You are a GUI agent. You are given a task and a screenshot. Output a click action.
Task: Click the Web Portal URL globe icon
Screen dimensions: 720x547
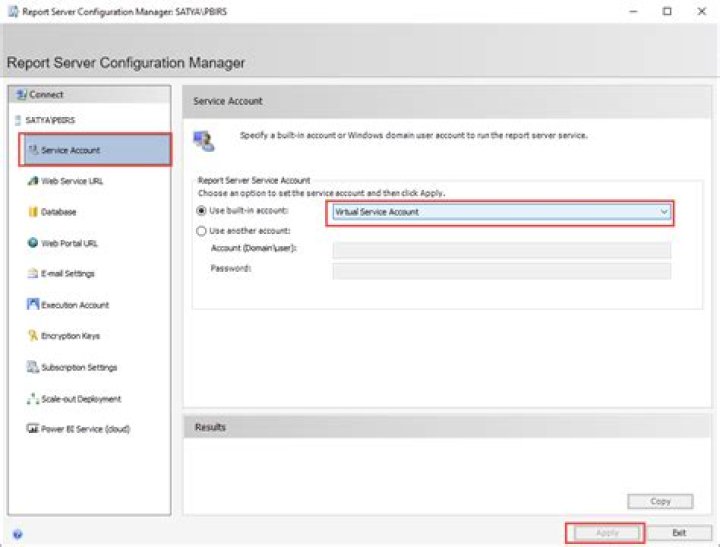coord(33,242)
